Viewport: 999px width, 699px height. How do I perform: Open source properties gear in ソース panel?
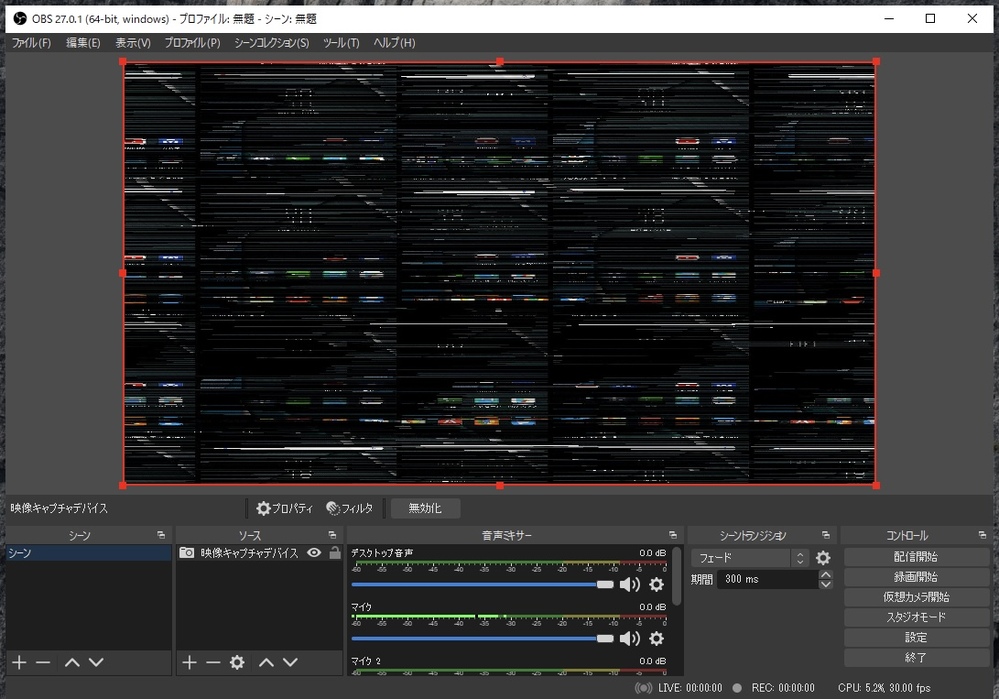(237, 663)
